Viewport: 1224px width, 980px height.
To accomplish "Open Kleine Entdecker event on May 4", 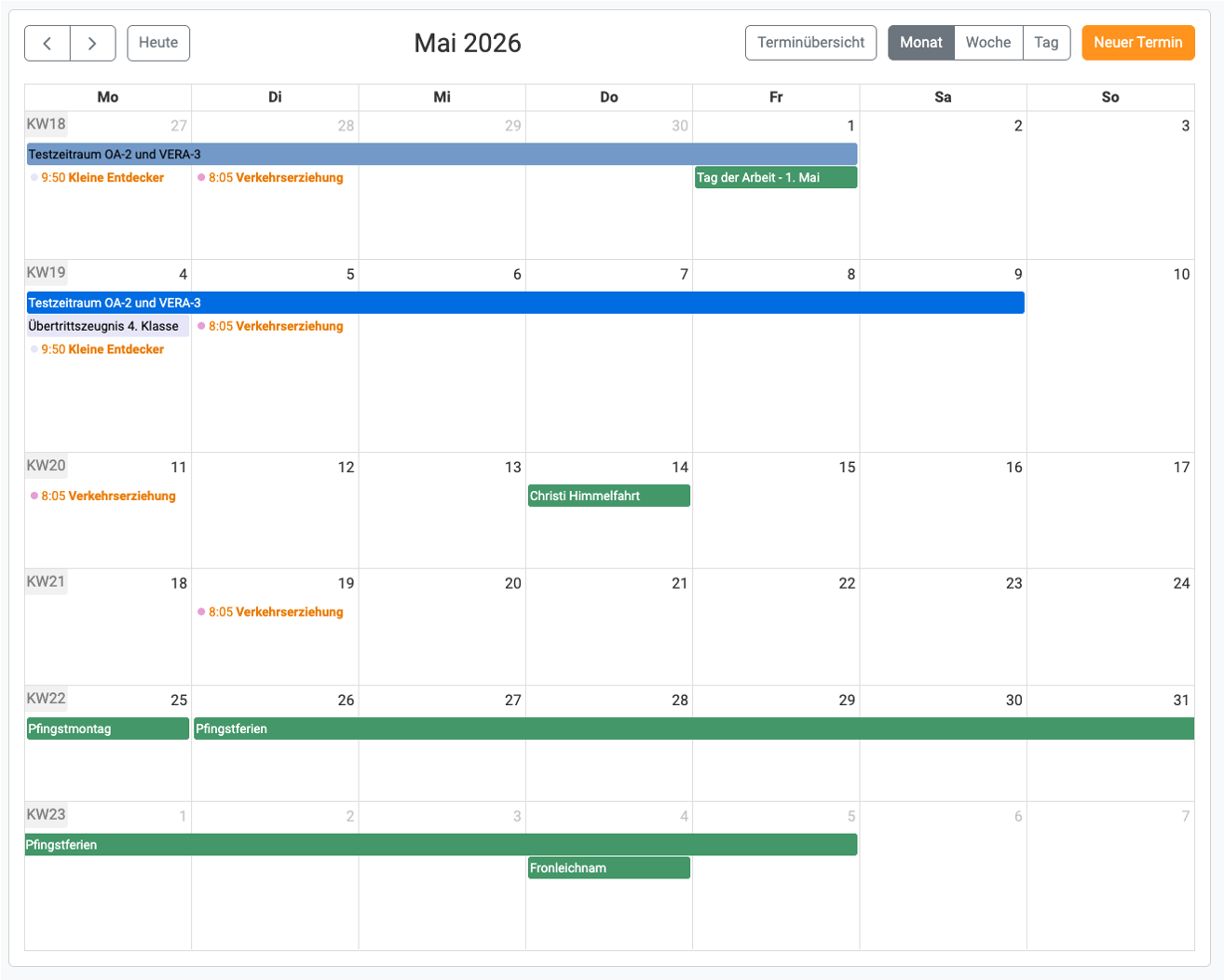I will pyautogui.click(x=102, y=349).
